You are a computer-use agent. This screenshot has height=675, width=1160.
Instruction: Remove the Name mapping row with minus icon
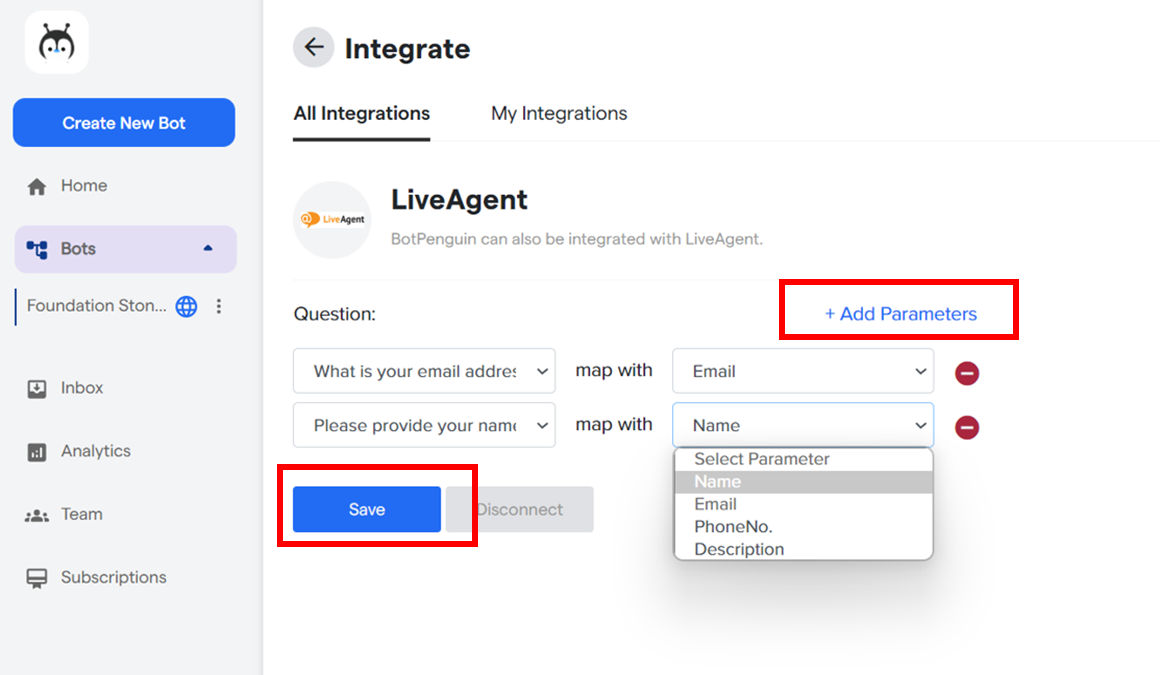pos(966,427)
